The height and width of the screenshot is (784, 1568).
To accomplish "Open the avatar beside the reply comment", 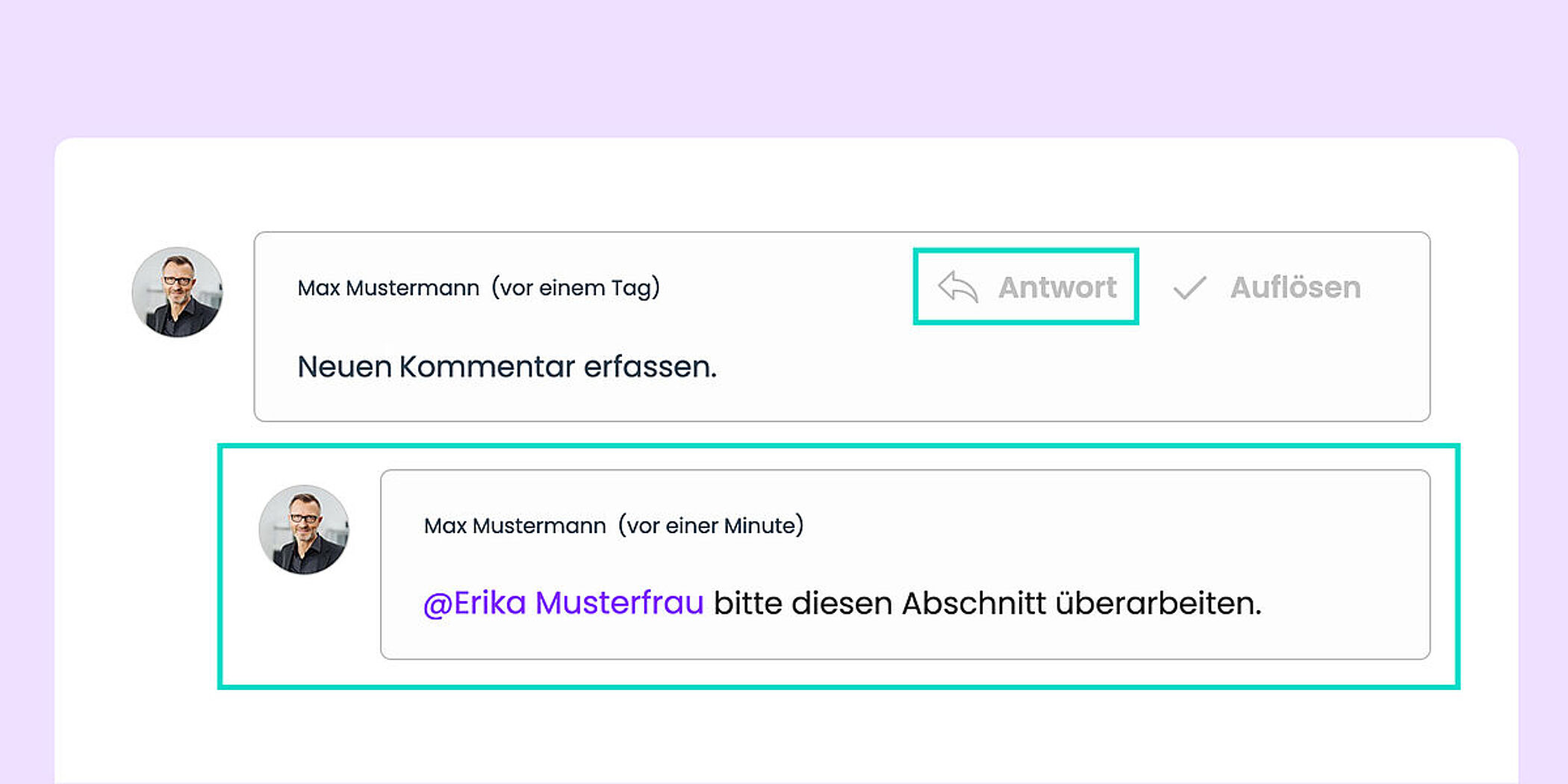I will 304,529.
